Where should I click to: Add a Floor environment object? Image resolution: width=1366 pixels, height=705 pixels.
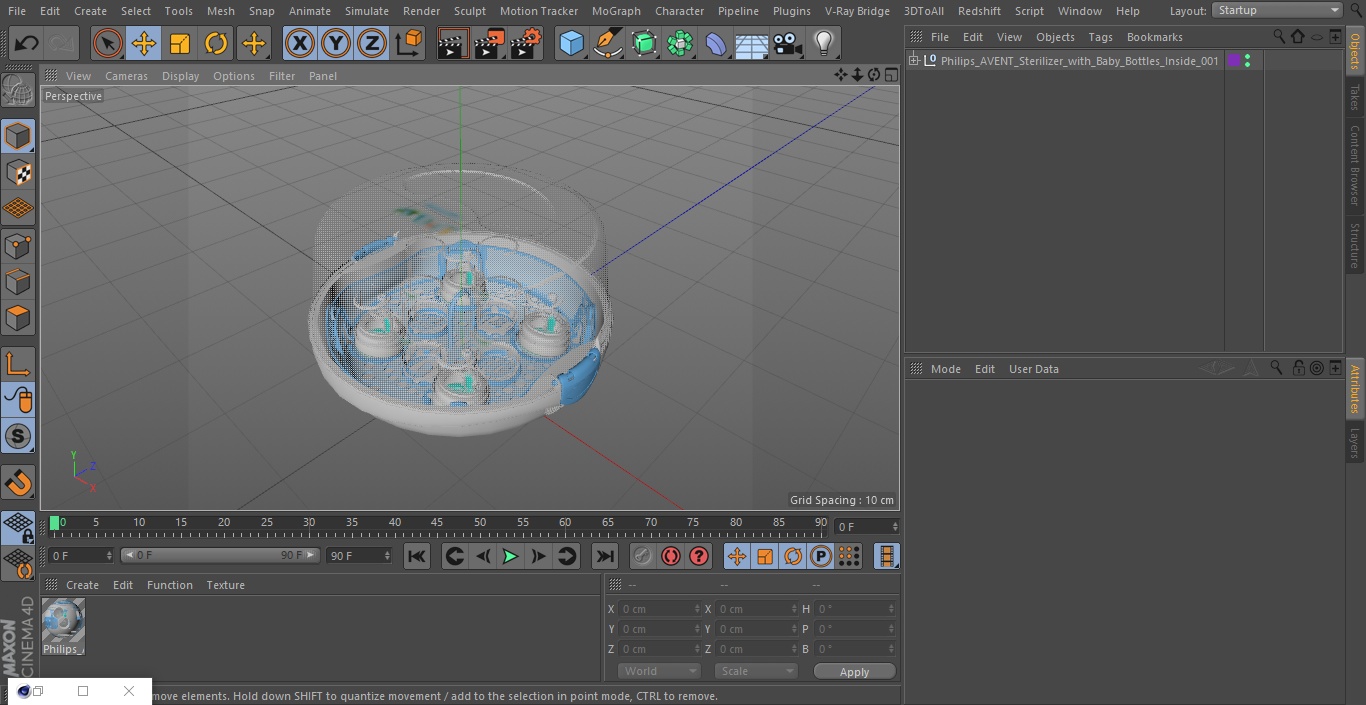click(752, 43)
